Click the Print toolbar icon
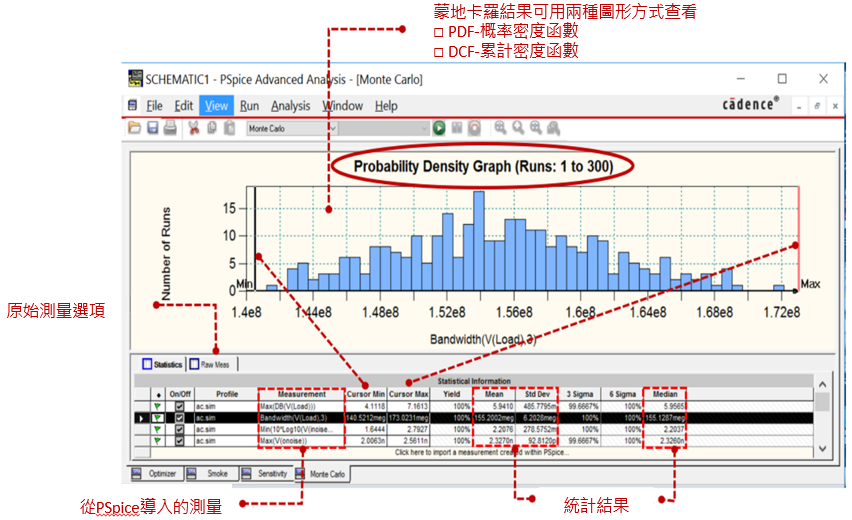The height and width of the screenshot is (520, 852). [x=170, y=128]
